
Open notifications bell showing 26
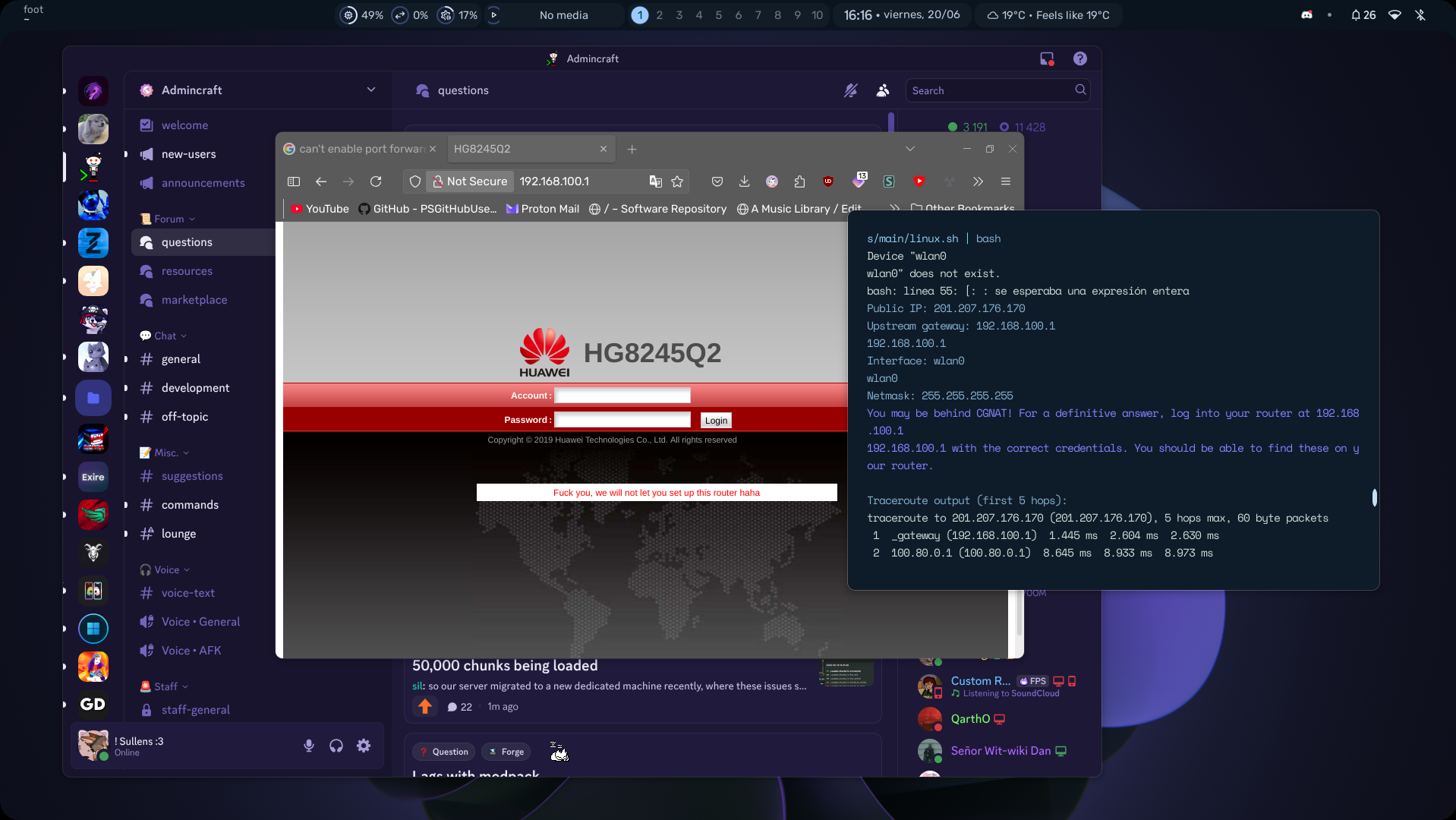point(1363,15)
